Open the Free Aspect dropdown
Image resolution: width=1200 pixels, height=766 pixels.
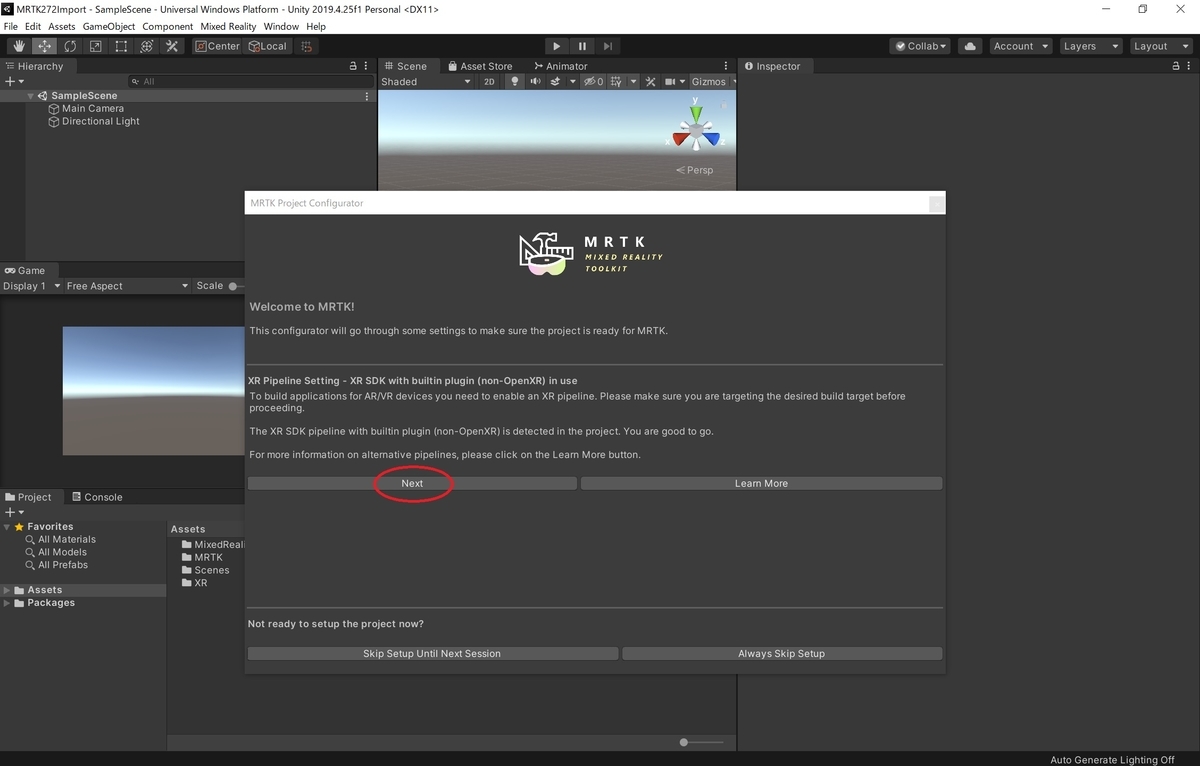(x=127, y=286)
